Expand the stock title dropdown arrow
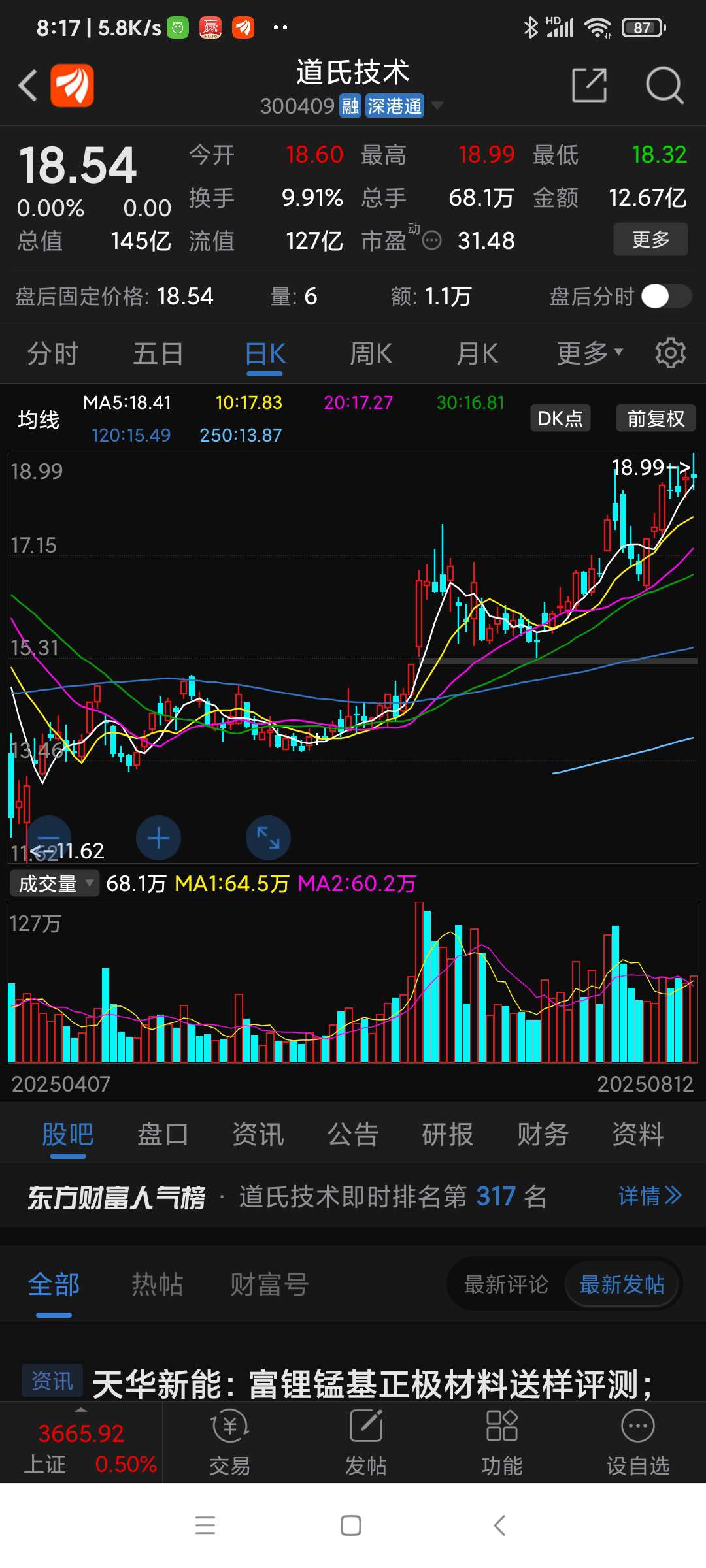The width and height of the screenshot is (706, 1568). pos(437,105)
